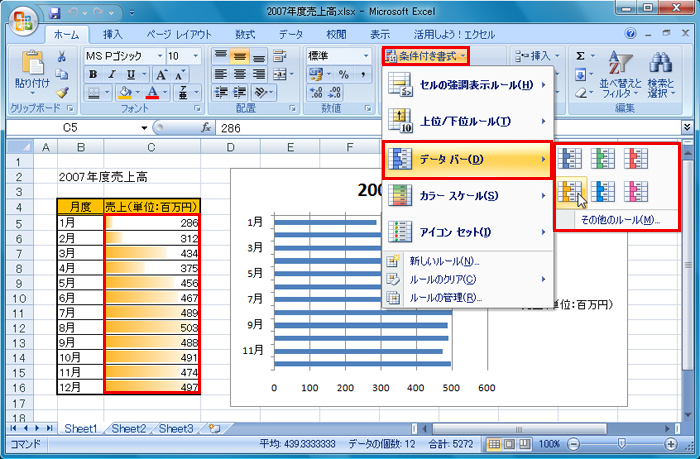The height and width of the screenshot is (459, 700).
Task: Apply the red data bar style
Action: (x=636, y=159)
